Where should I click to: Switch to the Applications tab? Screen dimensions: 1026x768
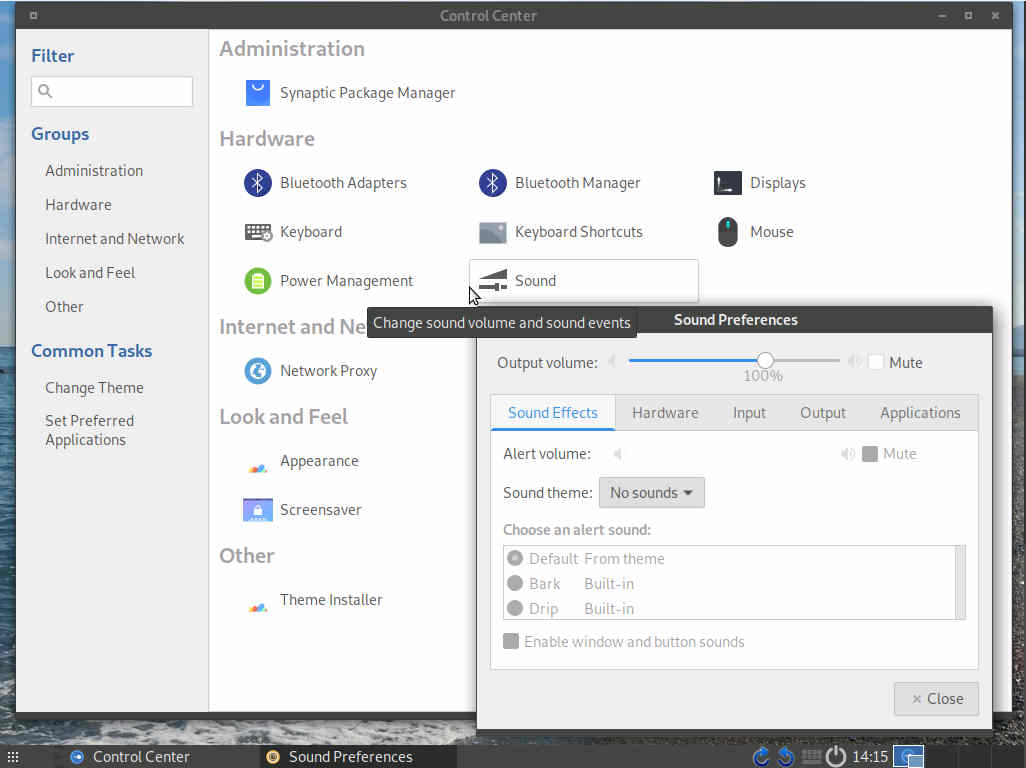pos(920,413)
